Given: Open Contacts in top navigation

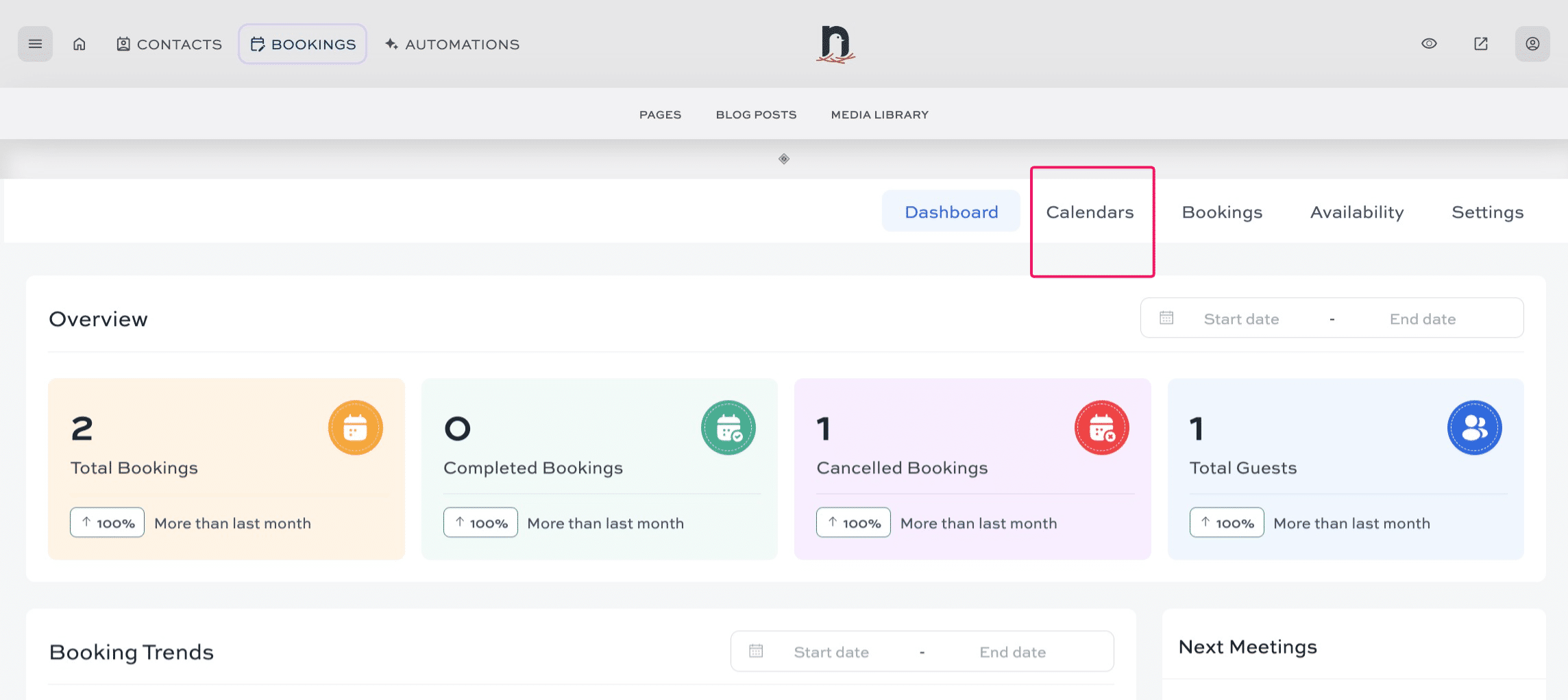Looking at the screenshot, I should click(x=169, y=45).
